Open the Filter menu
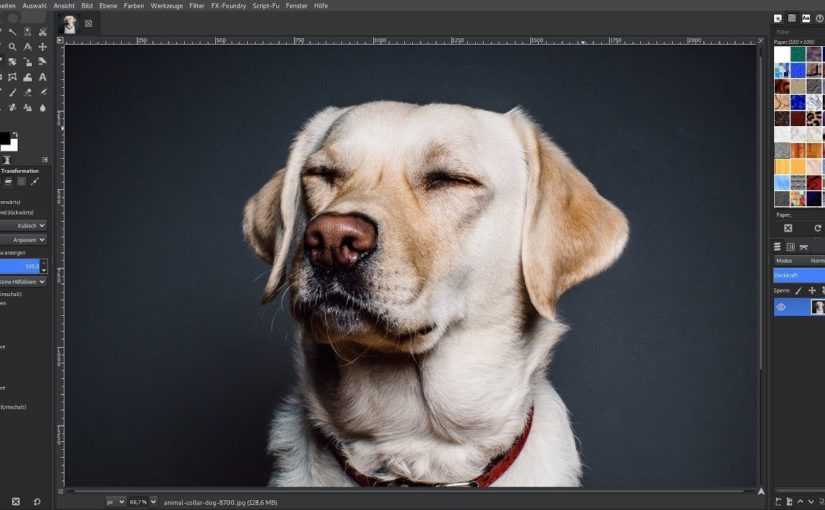 [197, 6]
